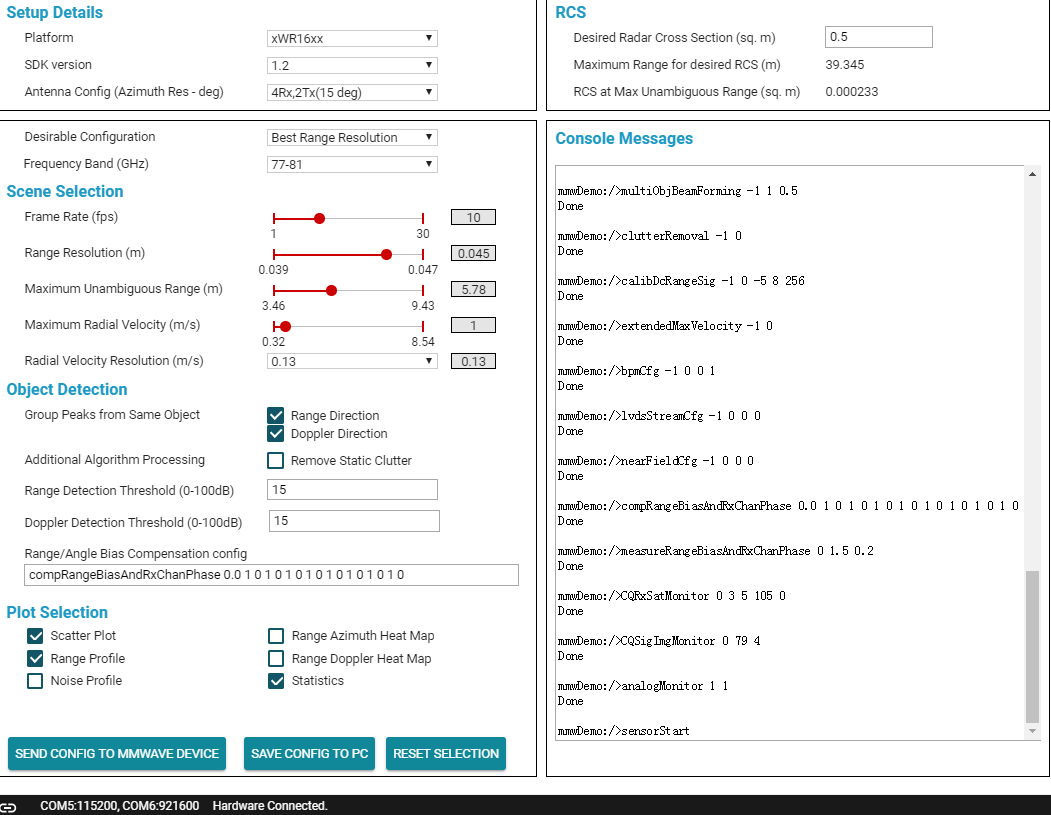Click Save Config to PC button

pos(309,754)
